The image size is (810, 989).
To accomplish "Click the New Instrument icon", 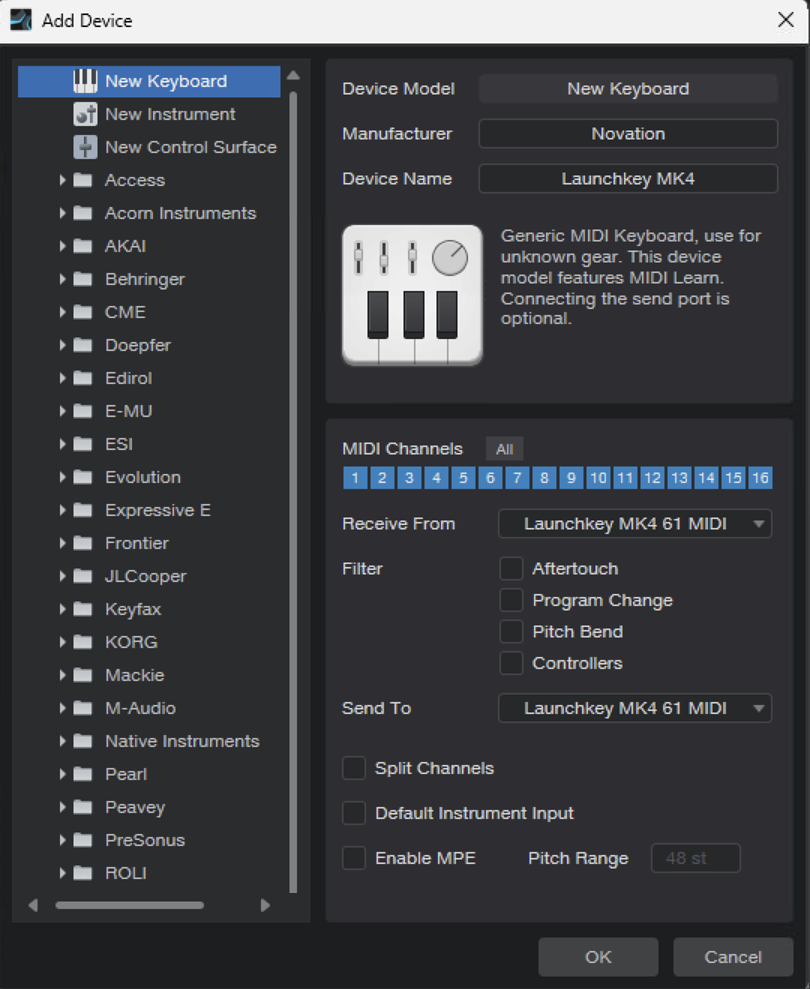I will pos(85,114).
